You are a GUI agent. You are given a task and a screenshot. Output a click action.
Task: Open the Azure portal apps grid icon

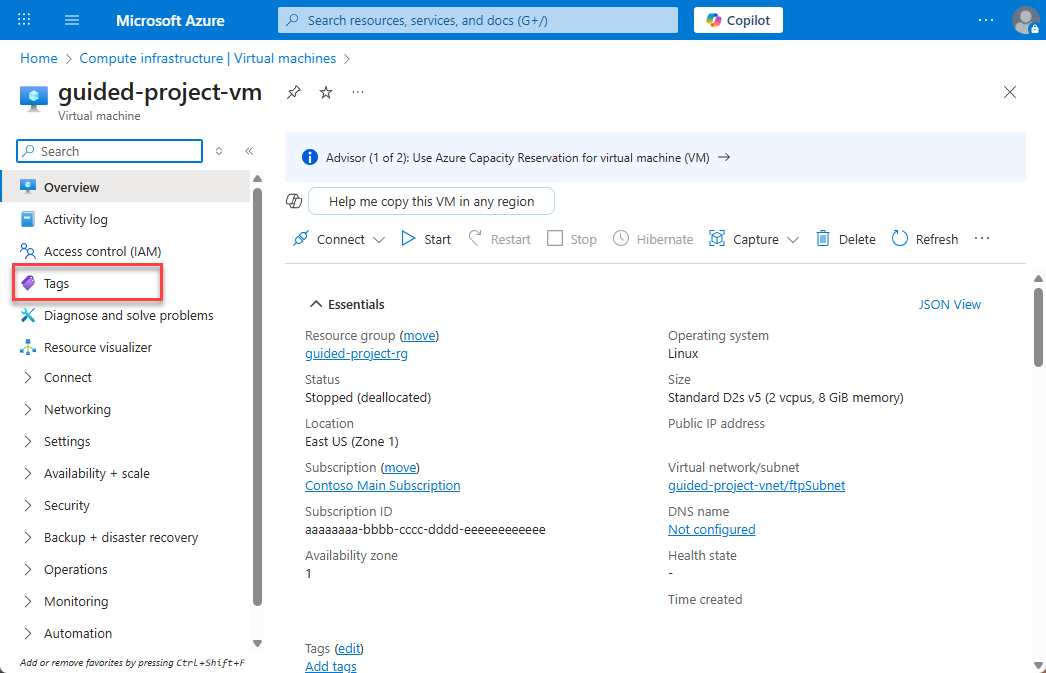point(24,20)
